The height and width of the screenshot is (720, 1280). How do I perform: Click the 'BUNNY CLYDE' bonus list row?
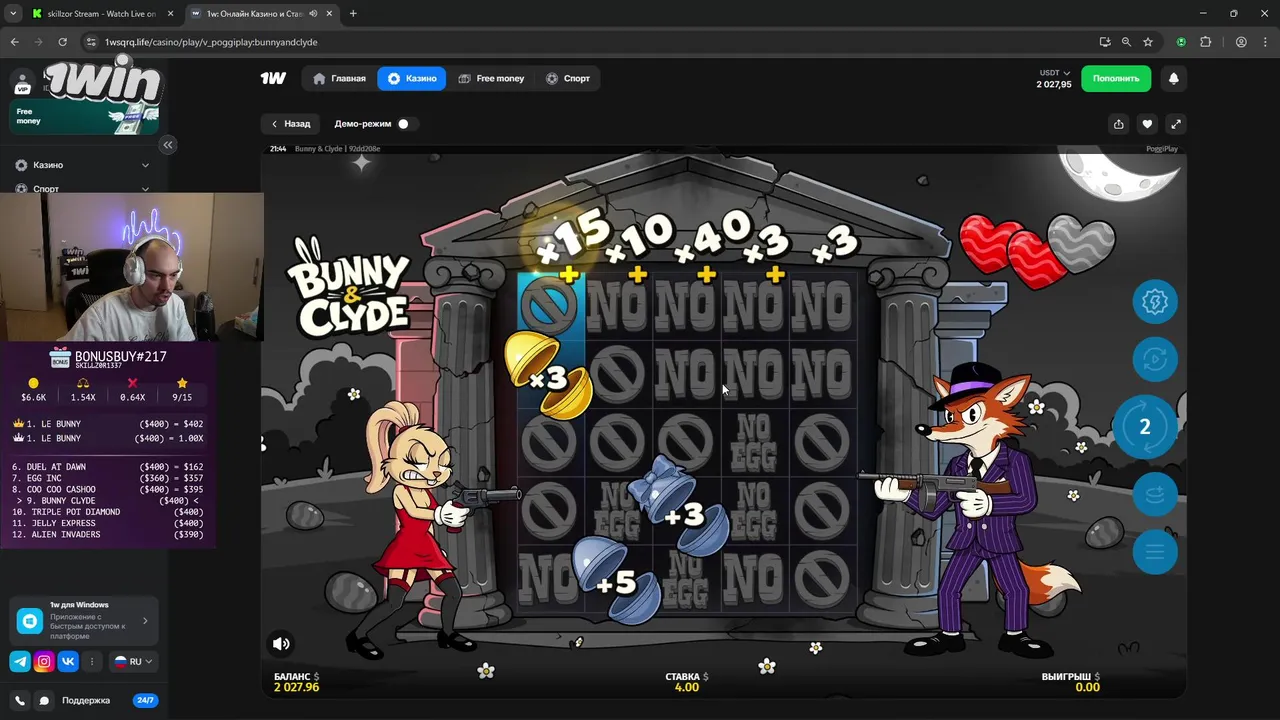108,500
